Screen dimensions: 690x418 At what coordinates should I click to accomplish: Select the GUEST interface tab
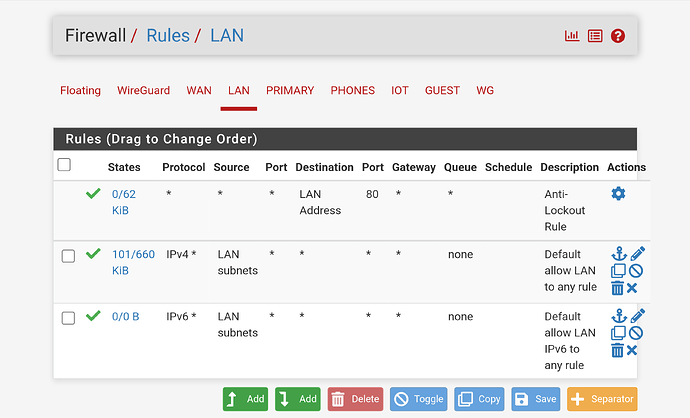442,90
